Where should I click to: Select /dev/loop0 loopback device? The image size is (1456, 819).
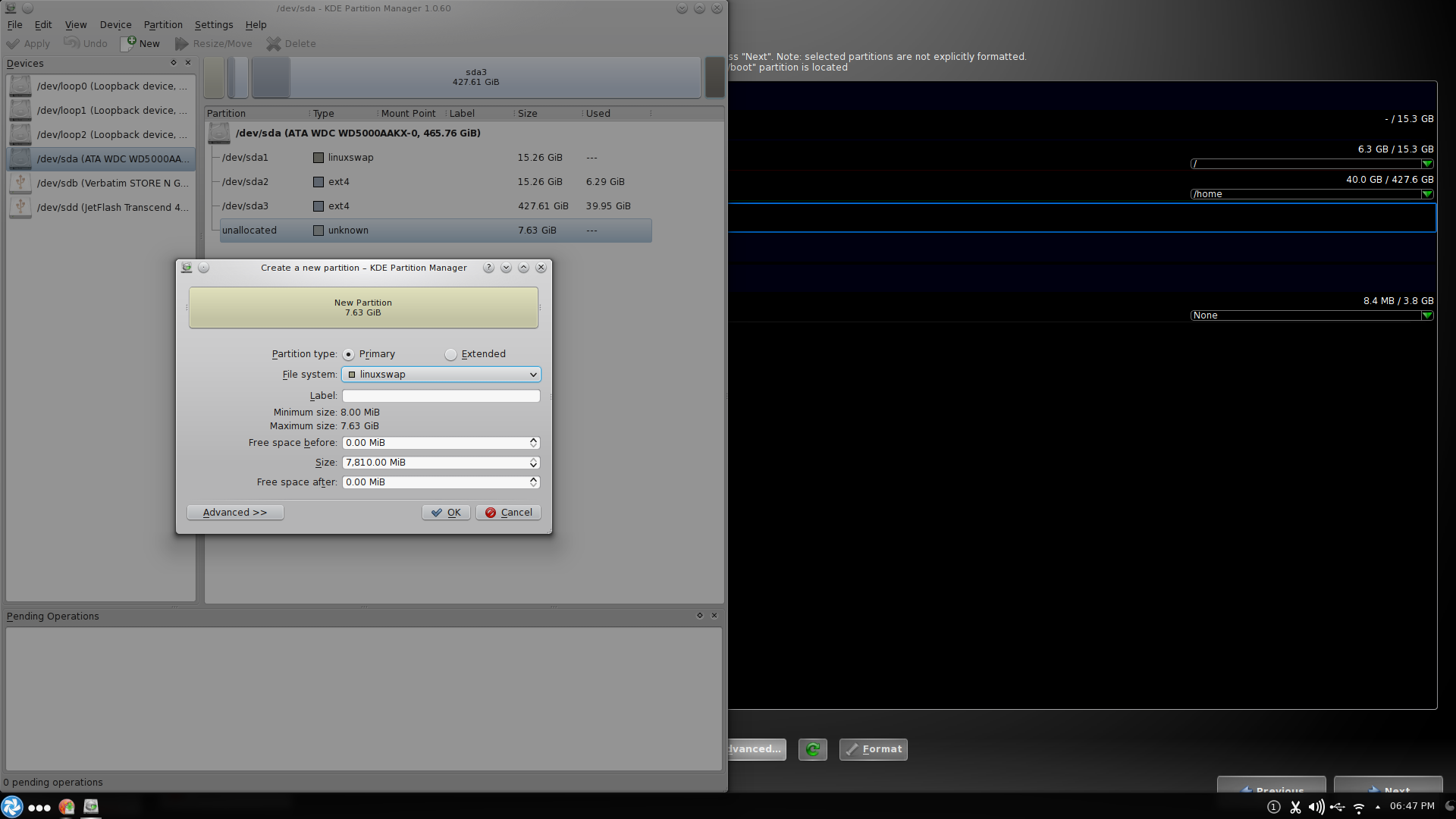tap(100, 86)
